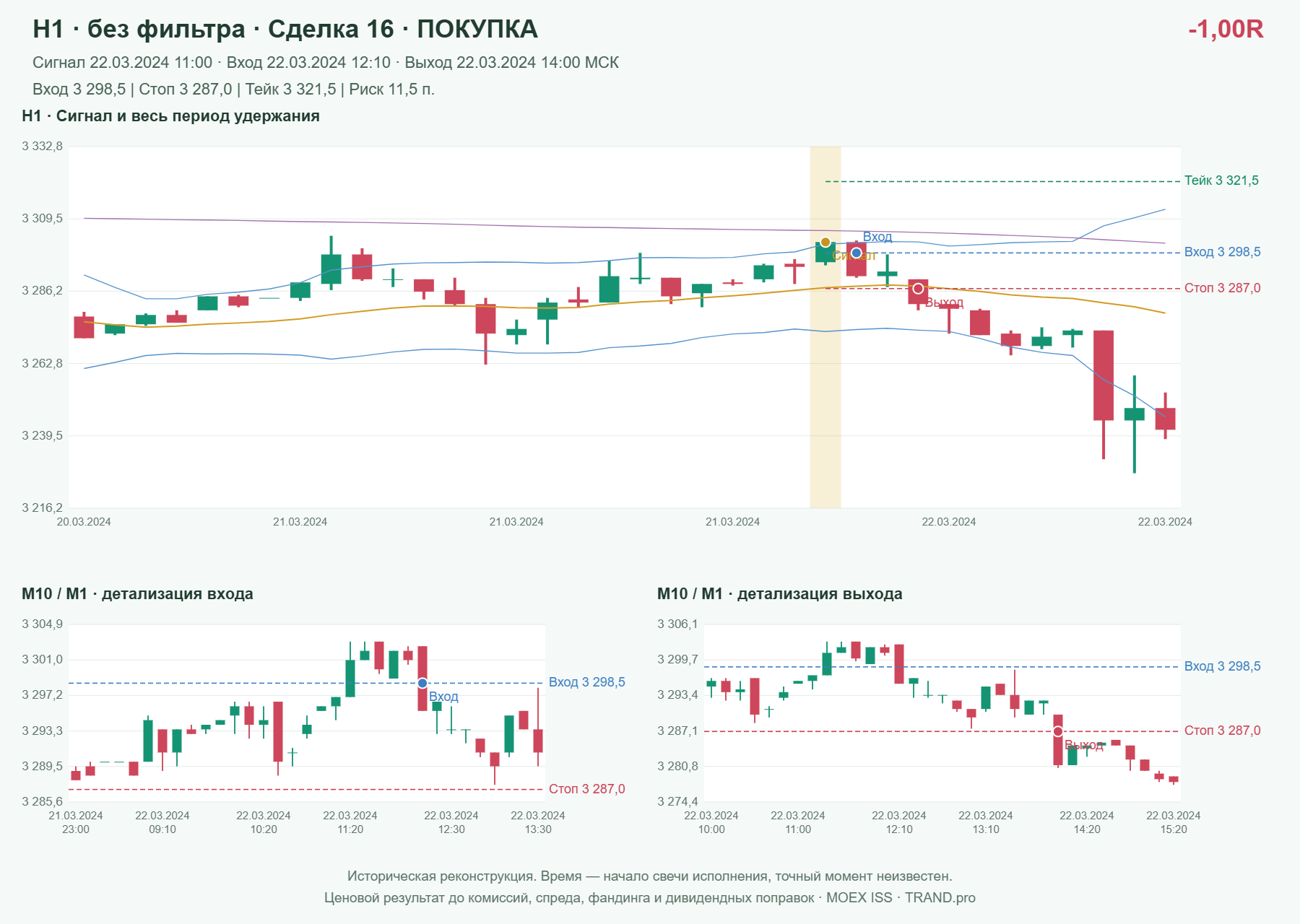The width and height of the screenshot is (1300, 924).
Task: Click the 20.03.2024 date axis label
Action: [x=84, y=522]
